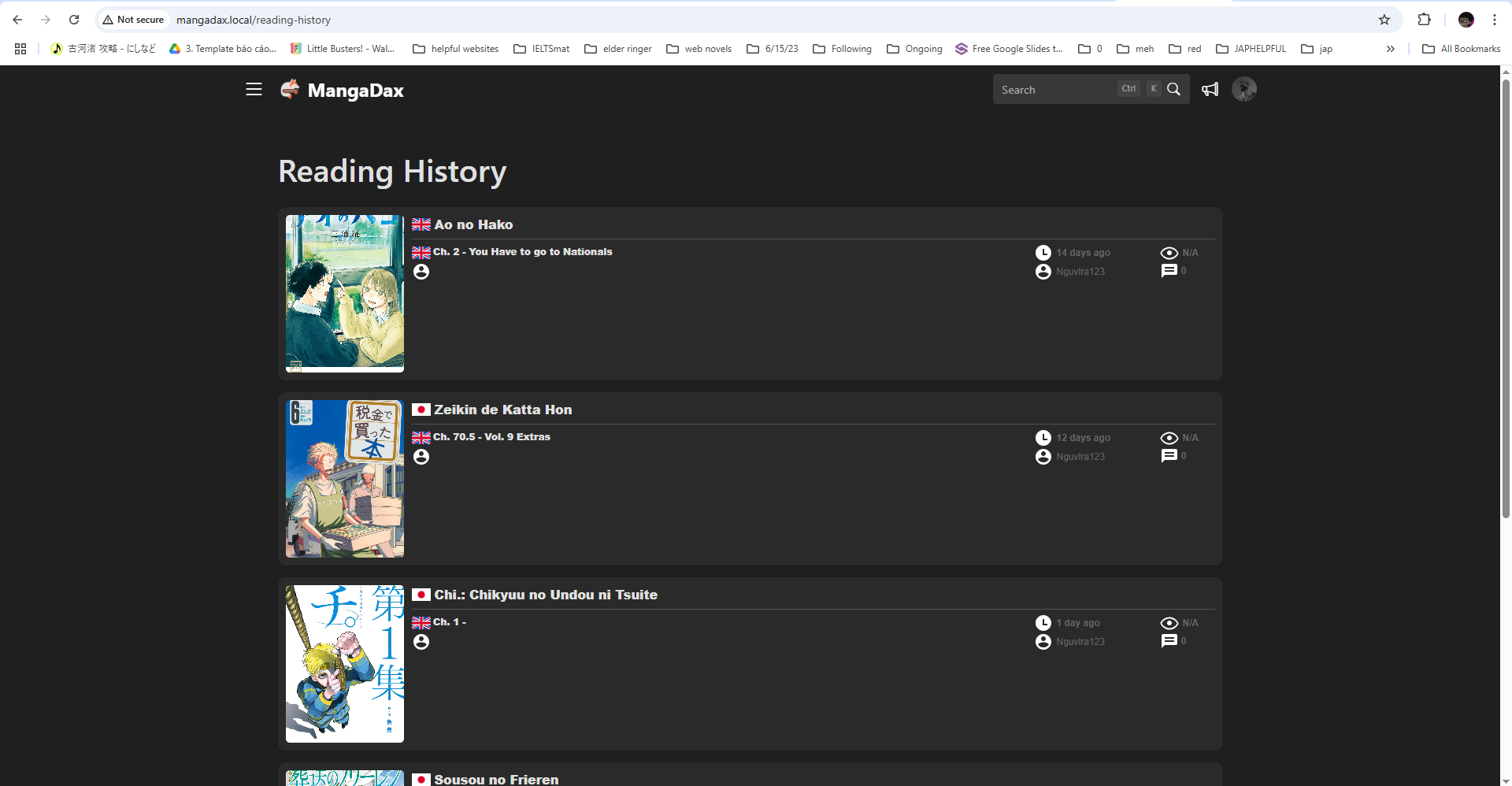Open Sousou no Frieren title

[496, 779]
